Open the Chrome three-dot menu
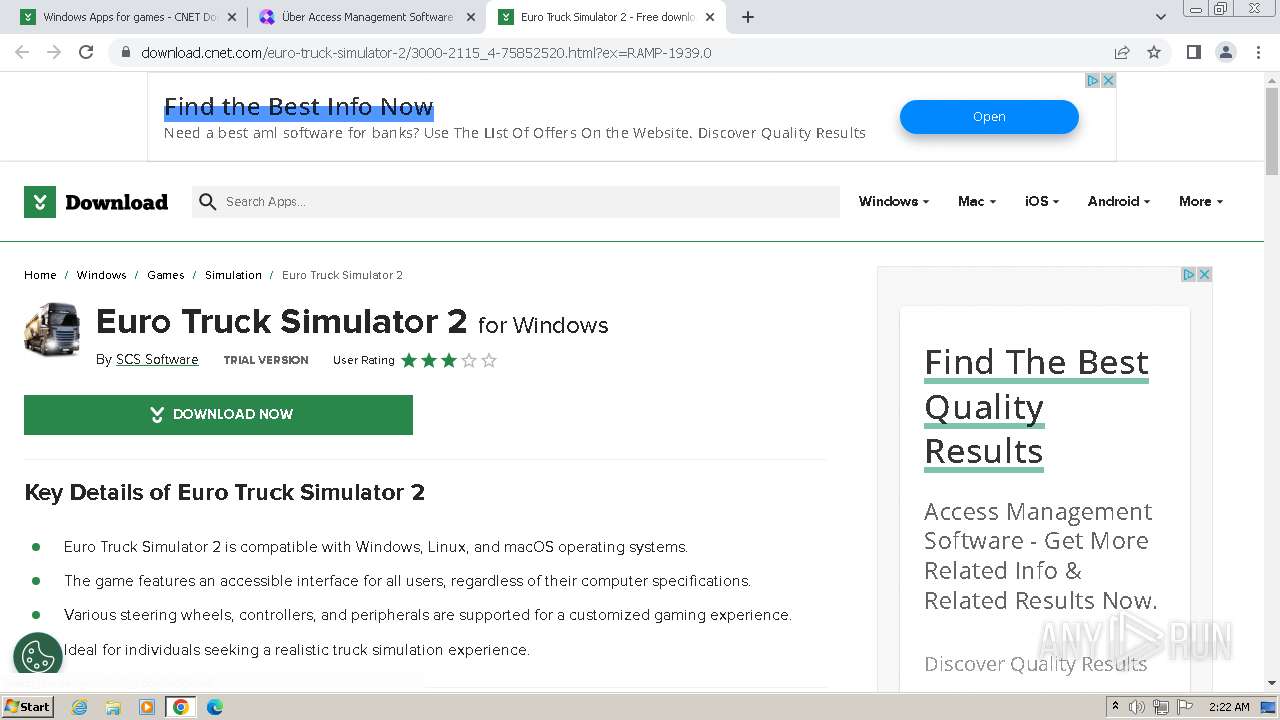The width and height of the screenshot is (1280, 720). tap(1258, 52)
